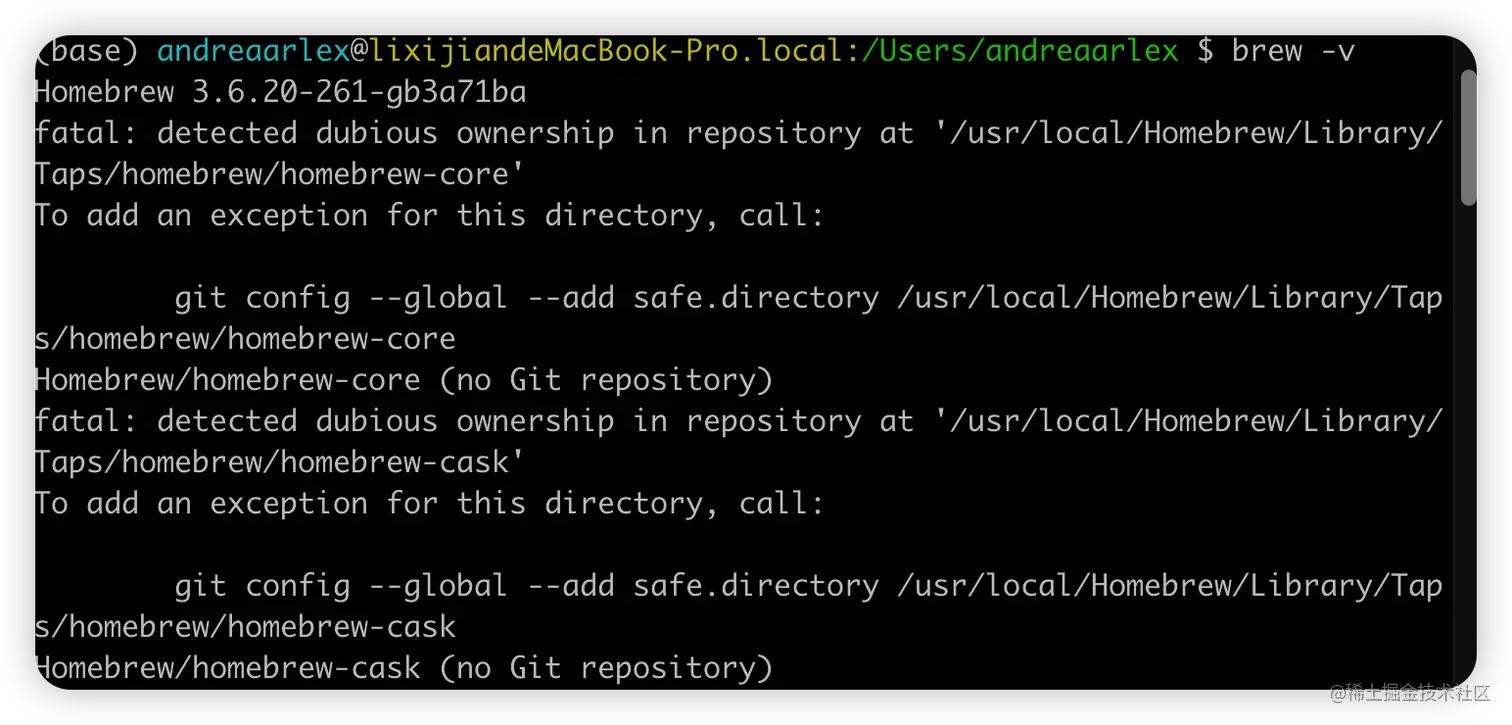Click 'lixijiandeMacBook-Pro.local' hostname in the prompt
Screen dimensions: 1512x725
[608, 51]
